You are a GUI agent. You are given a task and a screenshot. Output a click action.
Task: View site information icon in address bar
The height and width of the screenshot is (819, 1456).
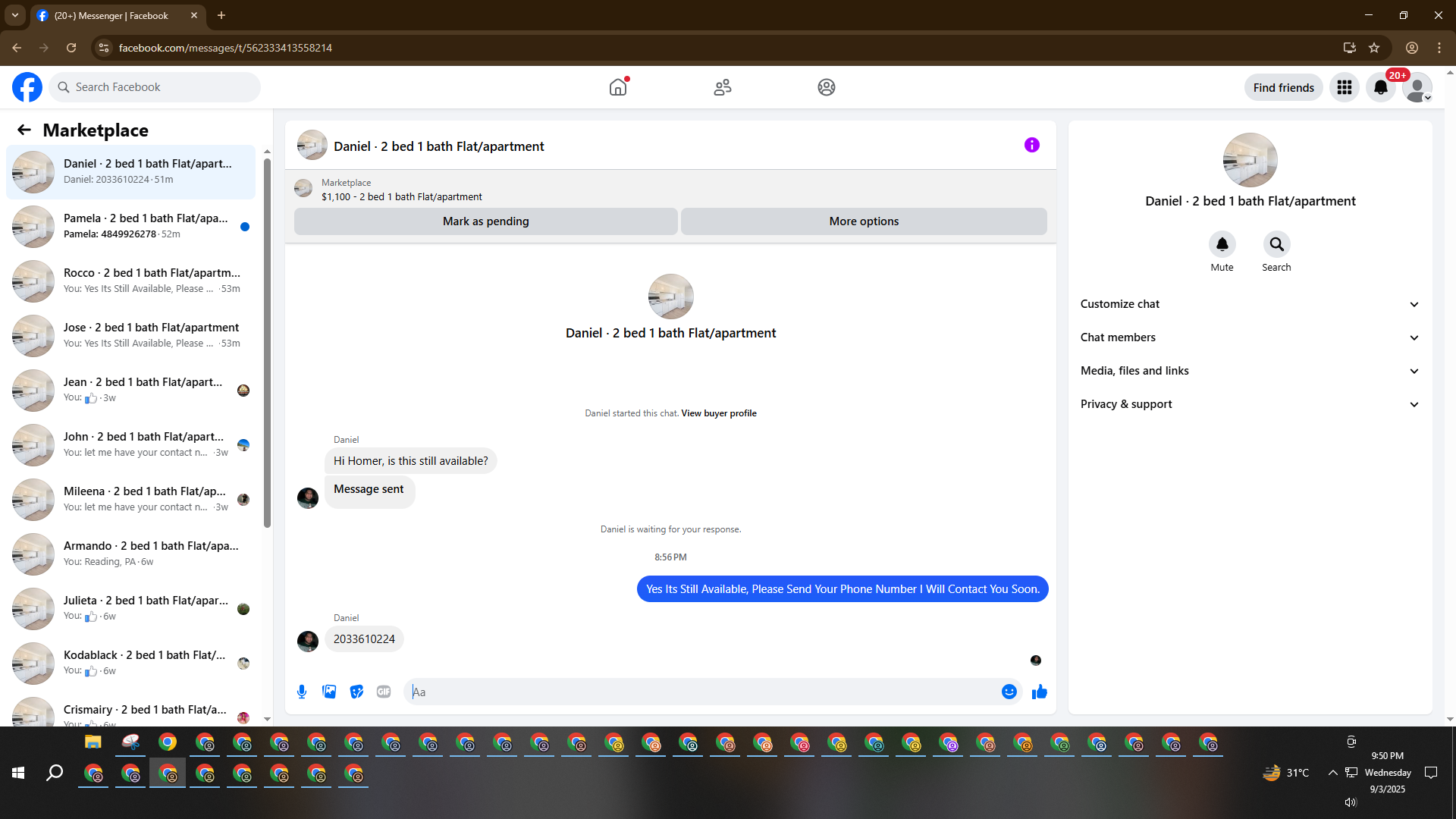[x=104, y=48]
